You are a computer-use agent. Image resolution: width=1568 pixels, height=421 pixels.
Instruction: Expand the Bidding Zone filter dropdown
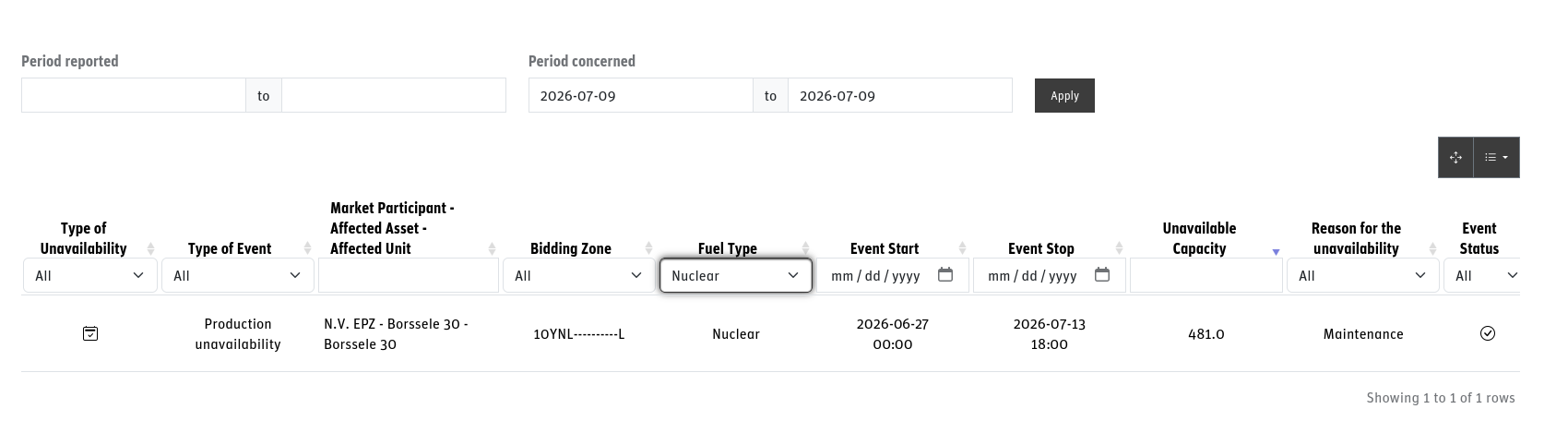(578, 275)
